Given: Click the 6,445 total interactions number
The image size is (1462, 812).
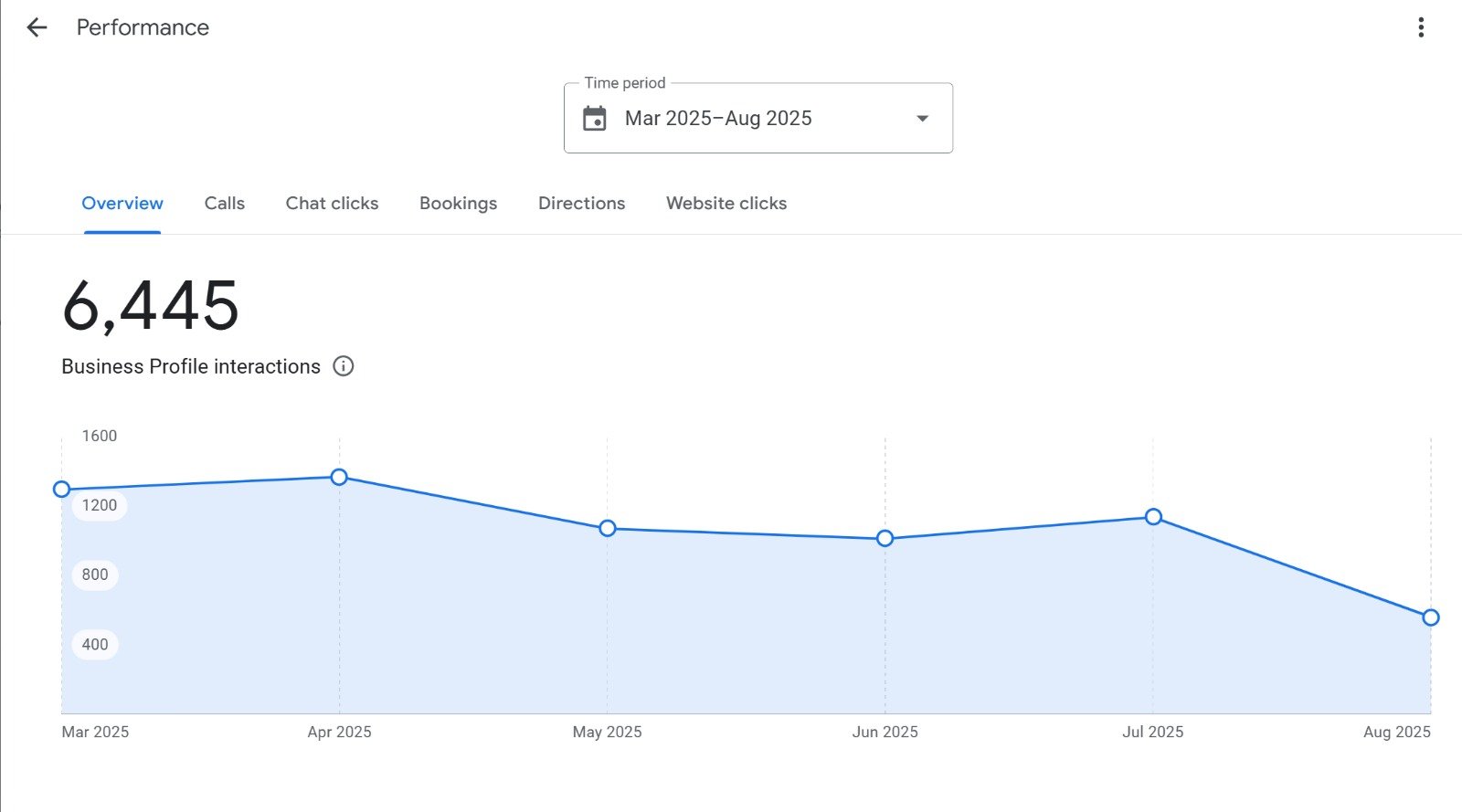Looking at the screenshot, I should 151,306.
